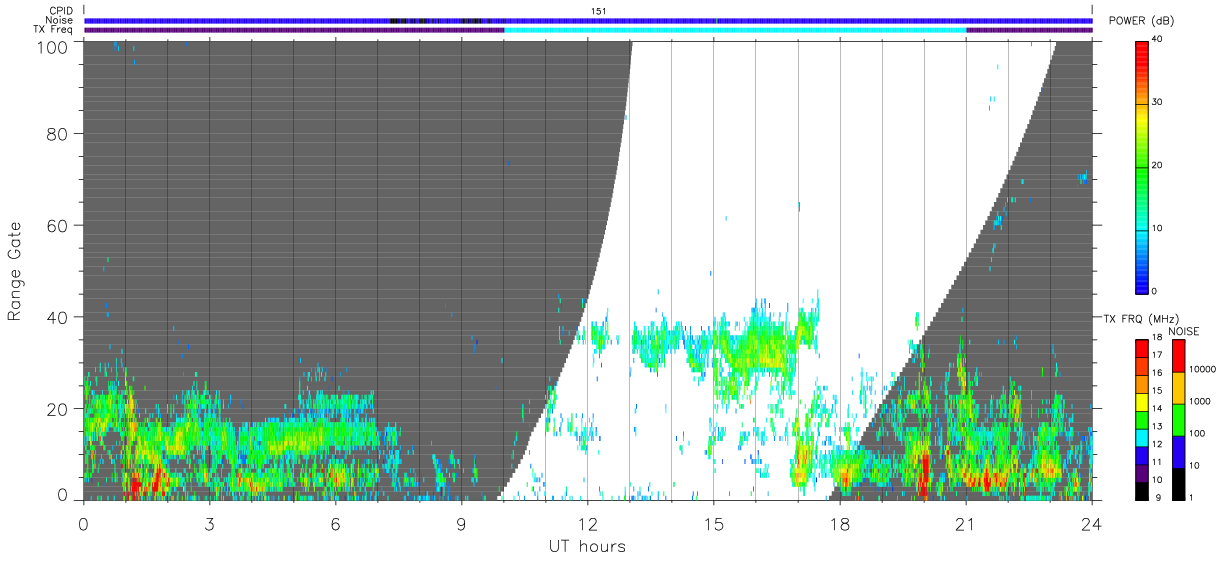
Task: Click the 100 label on Range Gate axis
Action: point(54,47)
